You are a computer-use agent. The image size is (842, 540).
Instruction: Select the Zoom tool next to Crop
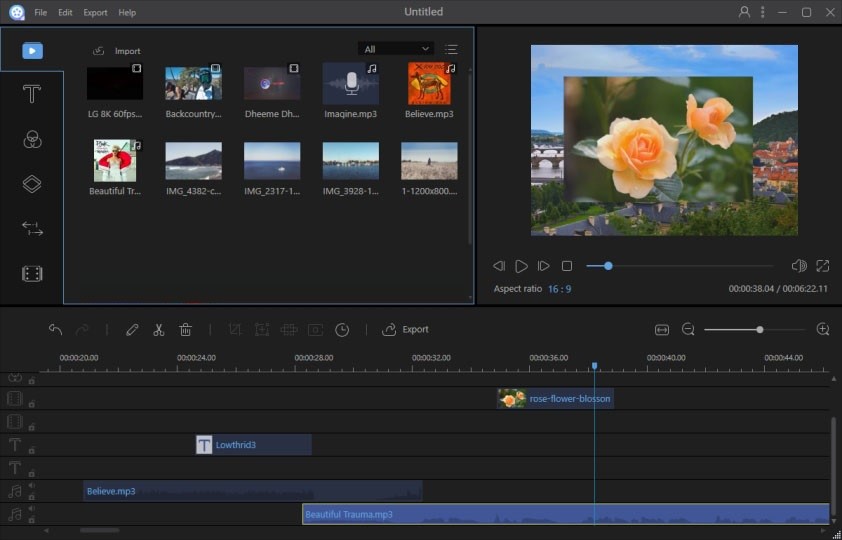point(262,330)
